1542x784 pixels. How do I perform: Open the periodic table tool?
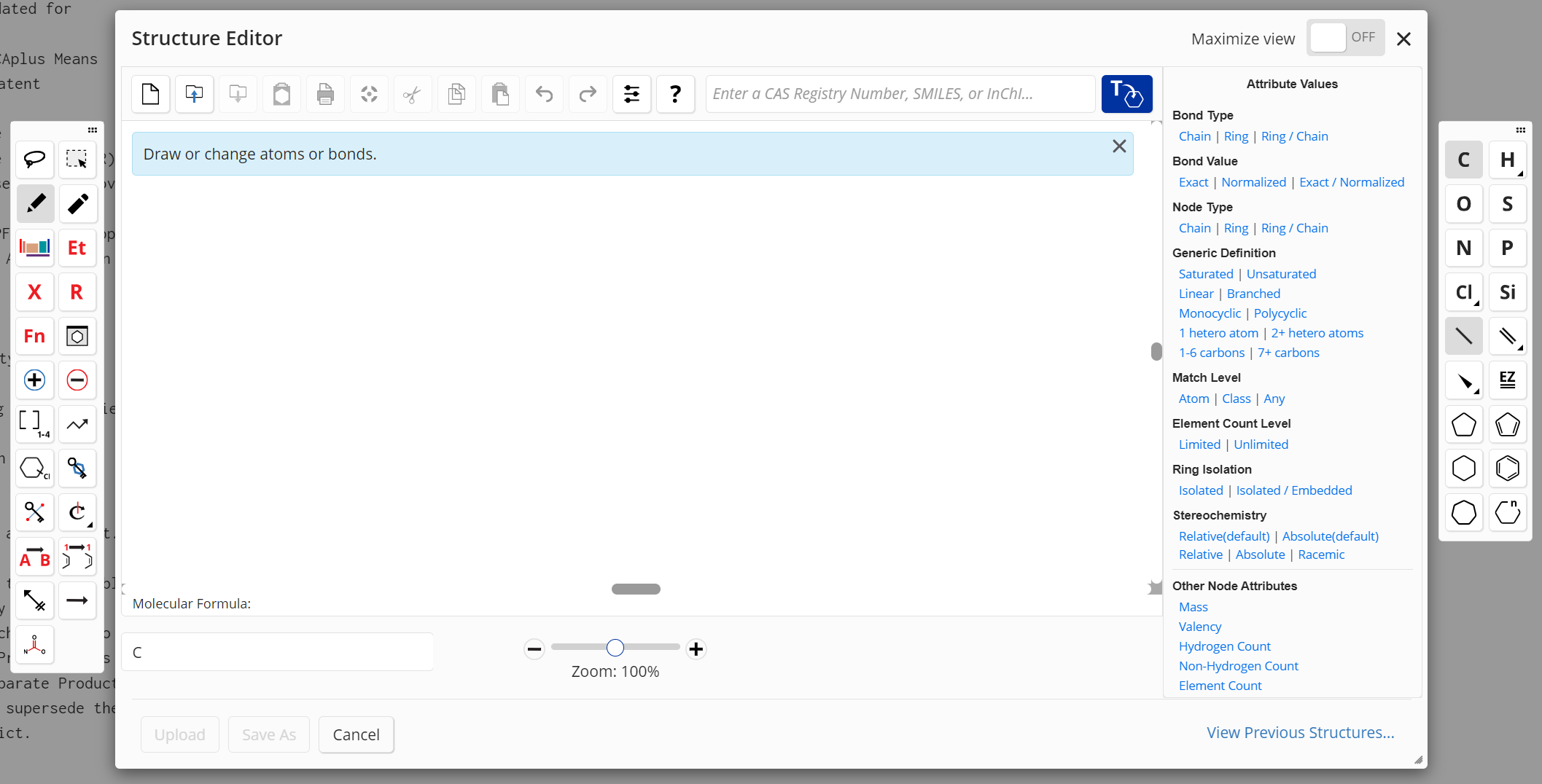click(34, 248)
